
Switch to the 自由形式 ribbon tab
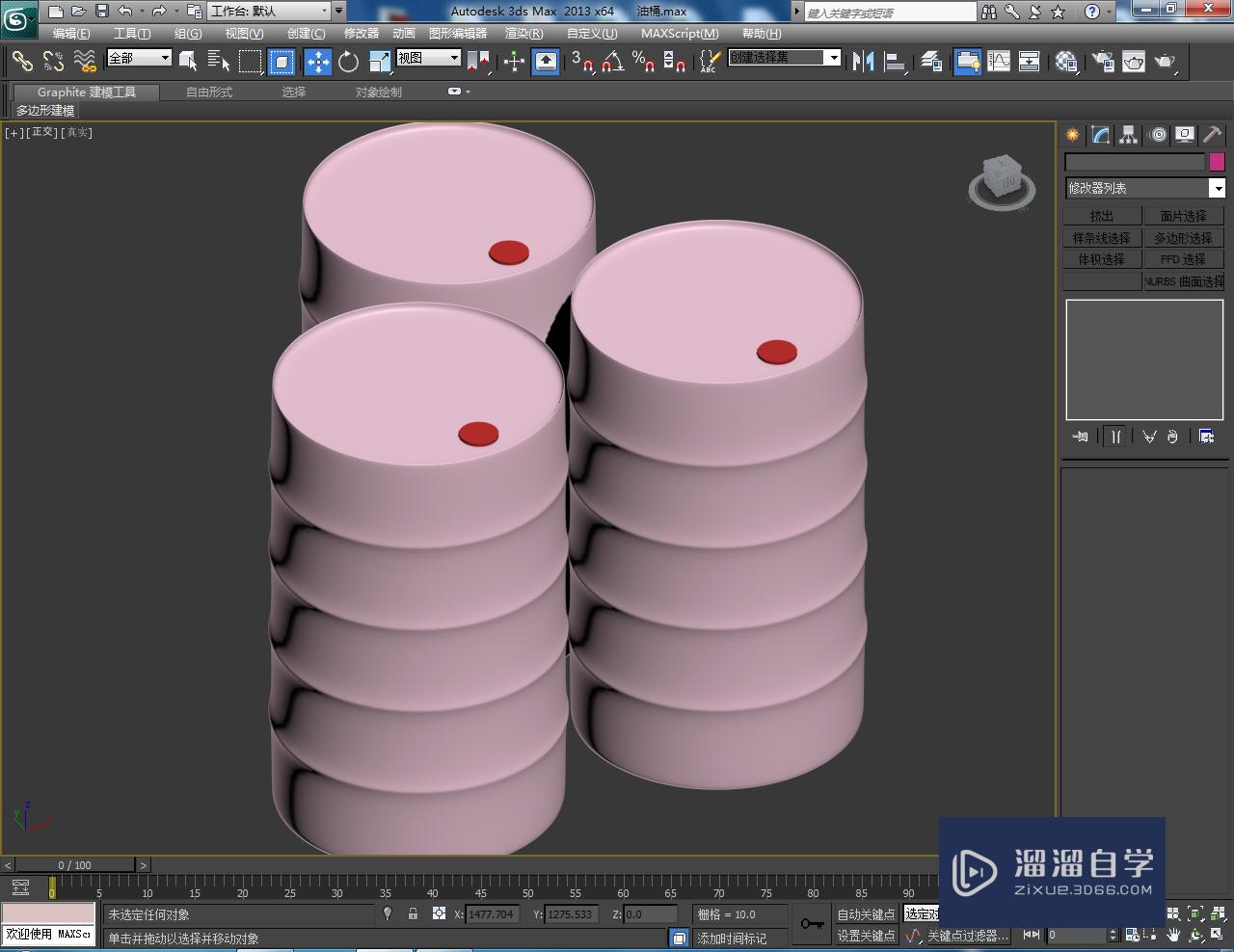coord(209,93)
